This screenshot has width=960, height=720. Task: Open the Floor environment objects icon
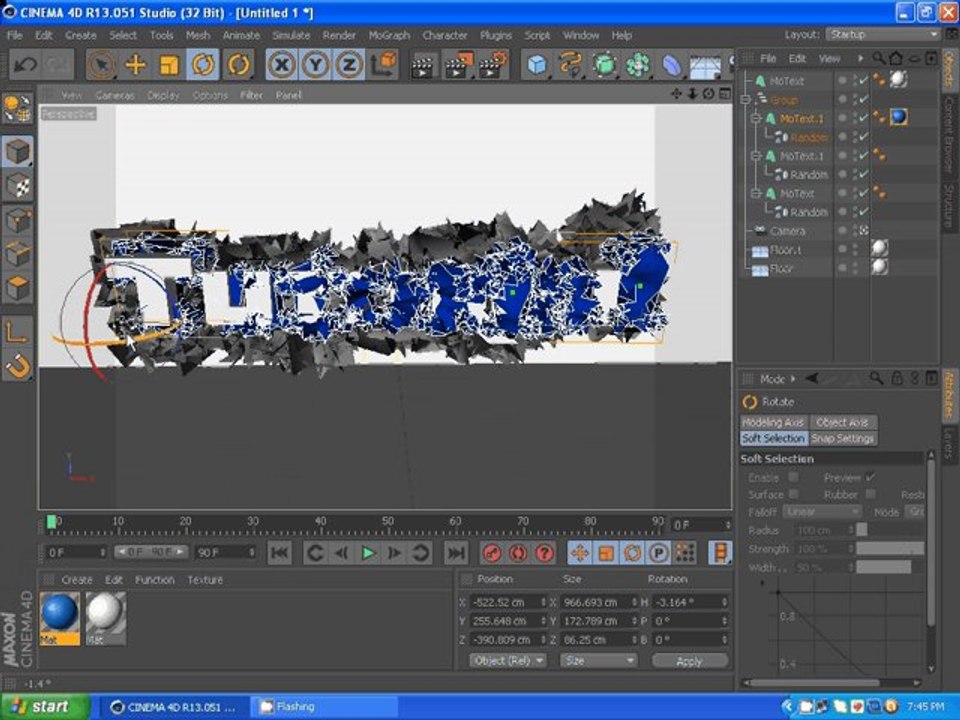click(x=705, y=66)
